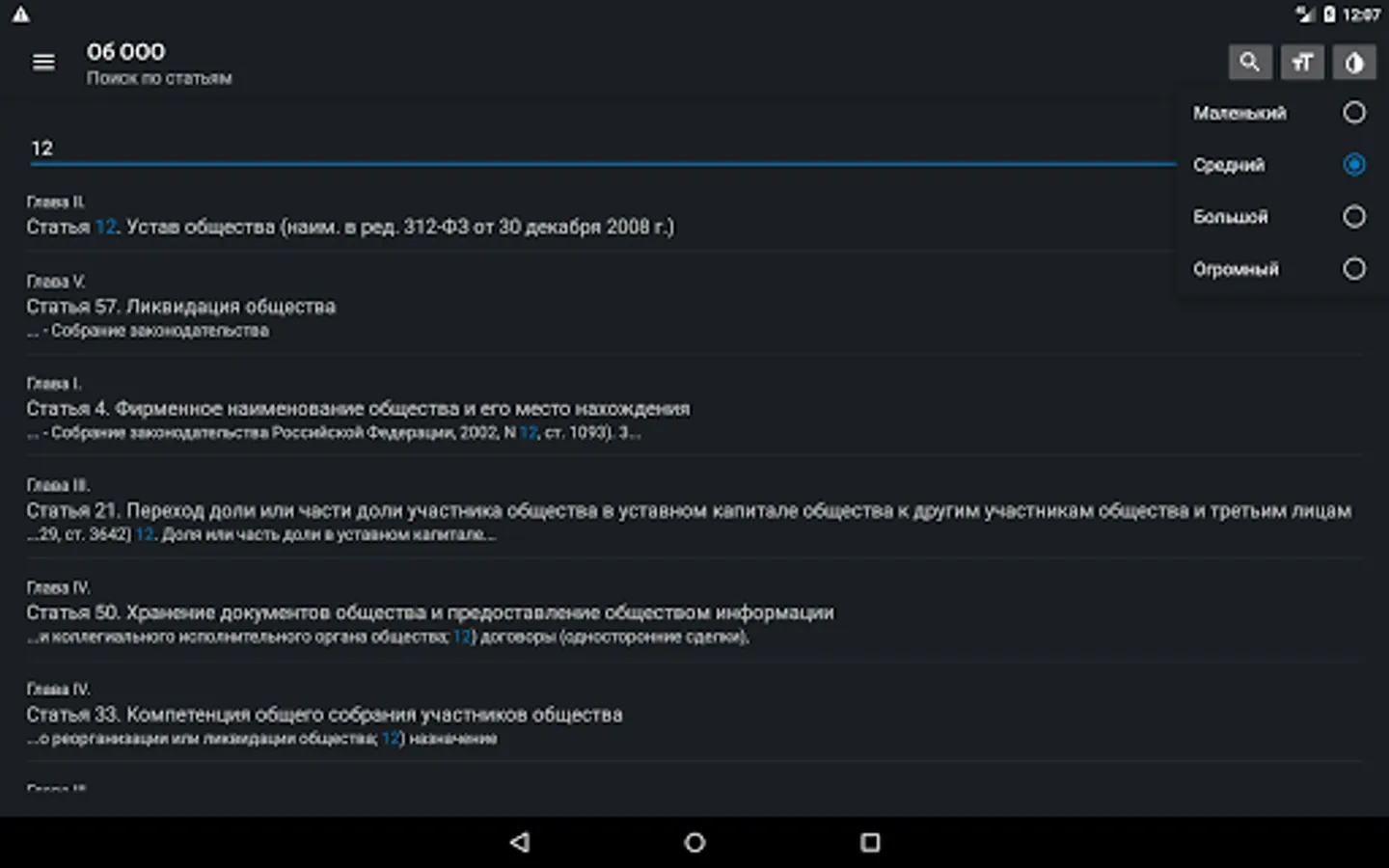Image resolution: width=1389 pixels, height=868 pixels.
Task: Select the Средний font size radio
Action: 1354,165
